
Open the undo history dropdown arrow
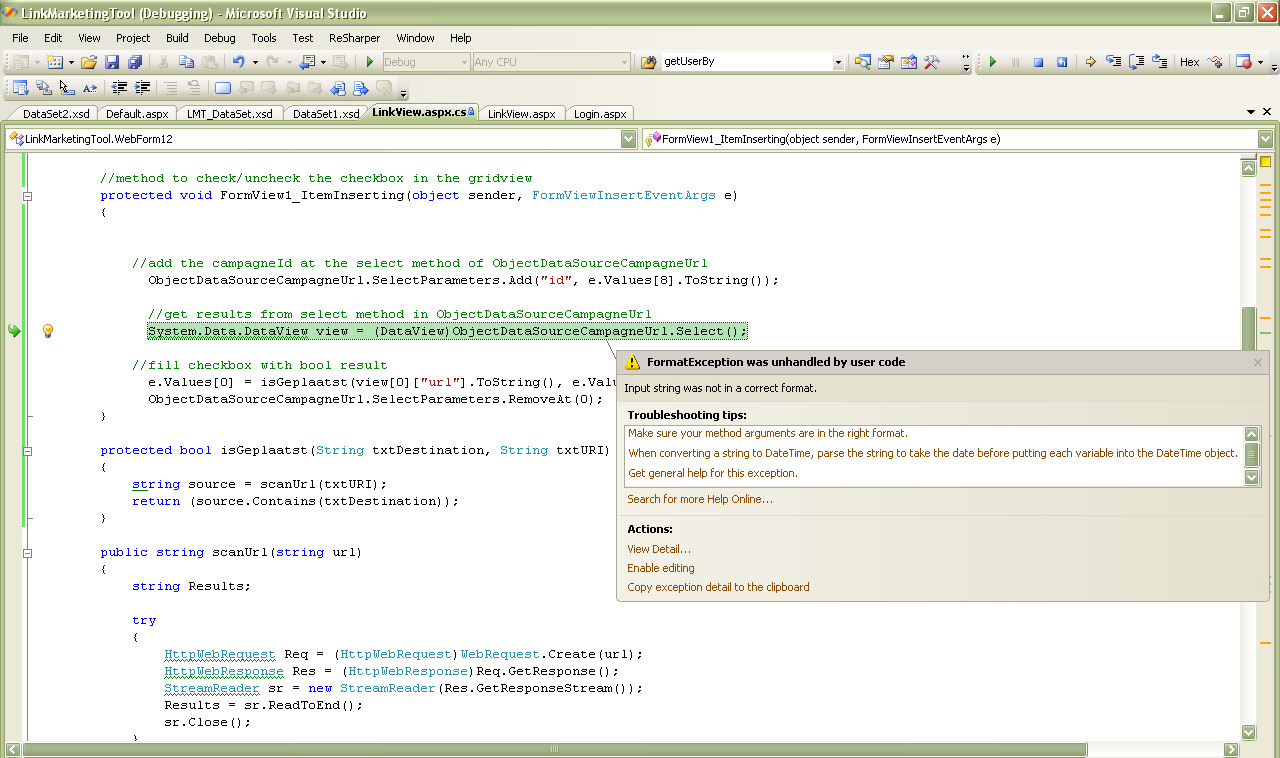coord(255,62)
